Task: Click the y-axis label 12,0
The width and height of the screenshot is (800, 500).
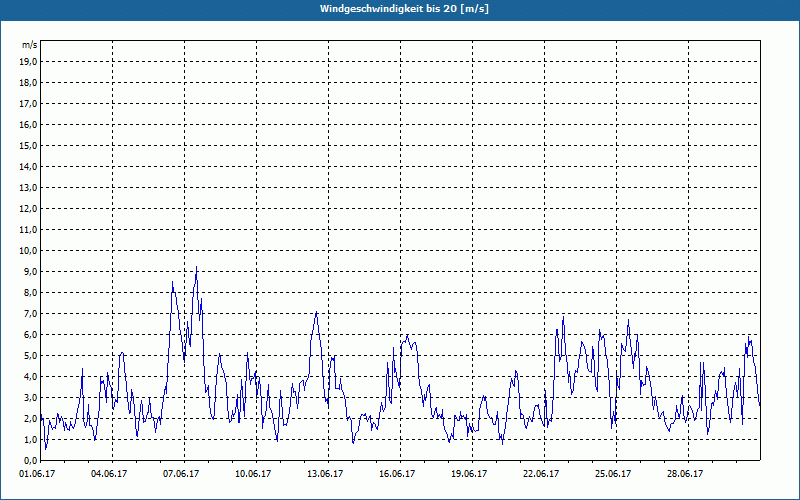Action: coord(28,209)
